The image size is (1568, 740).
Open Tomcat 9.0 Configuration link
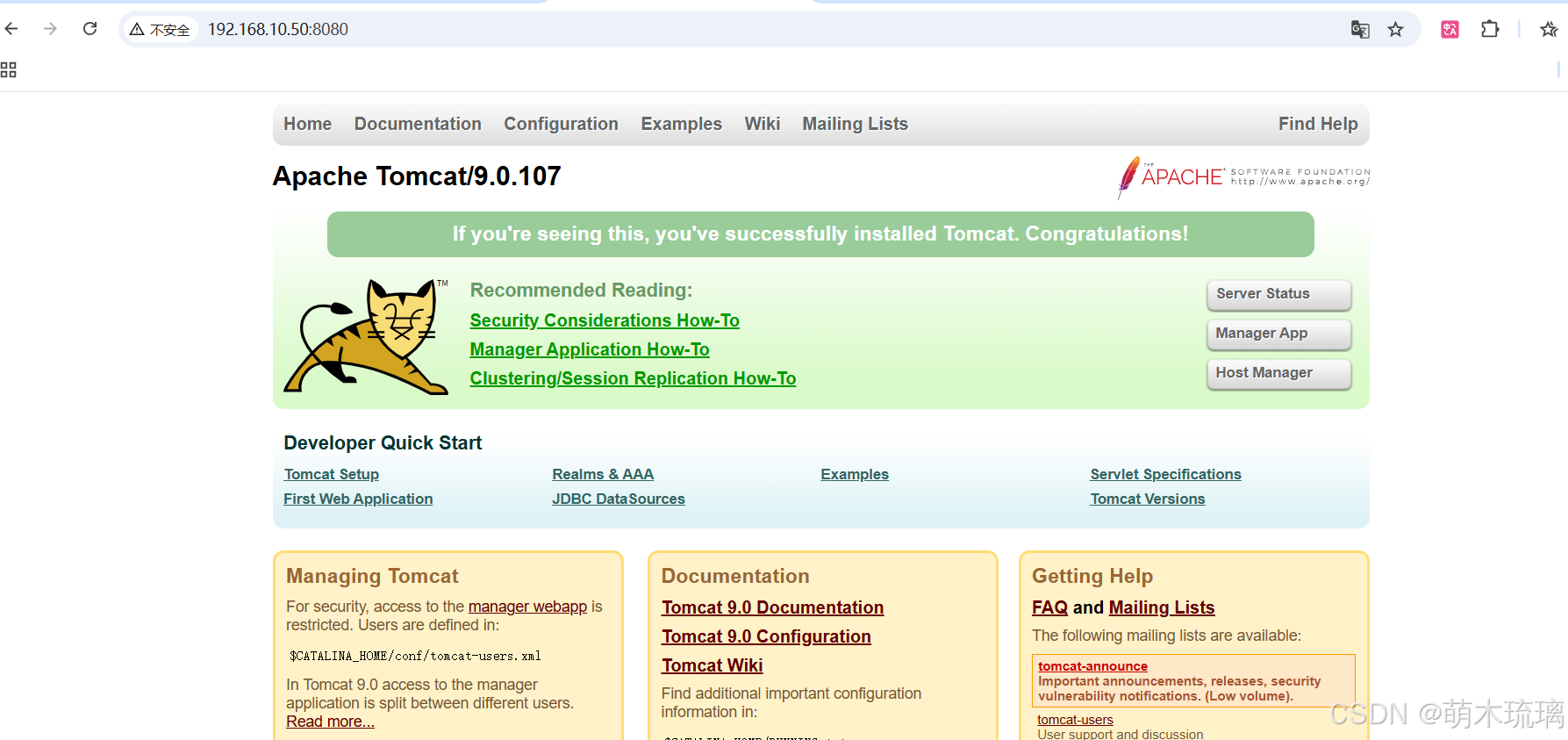coord(766,636)
